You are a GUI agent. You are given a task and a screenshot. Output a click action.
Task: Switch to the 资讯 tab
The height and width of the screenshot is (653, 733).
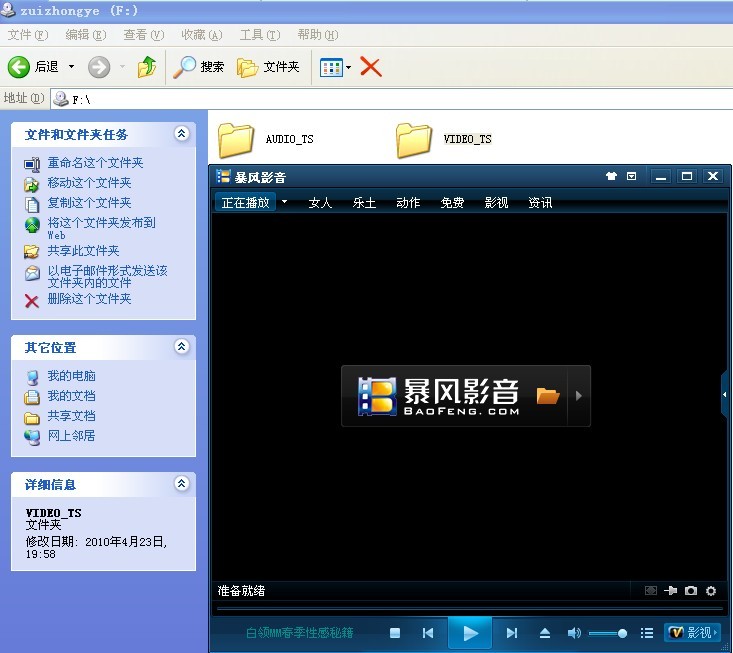click(540, 203)
